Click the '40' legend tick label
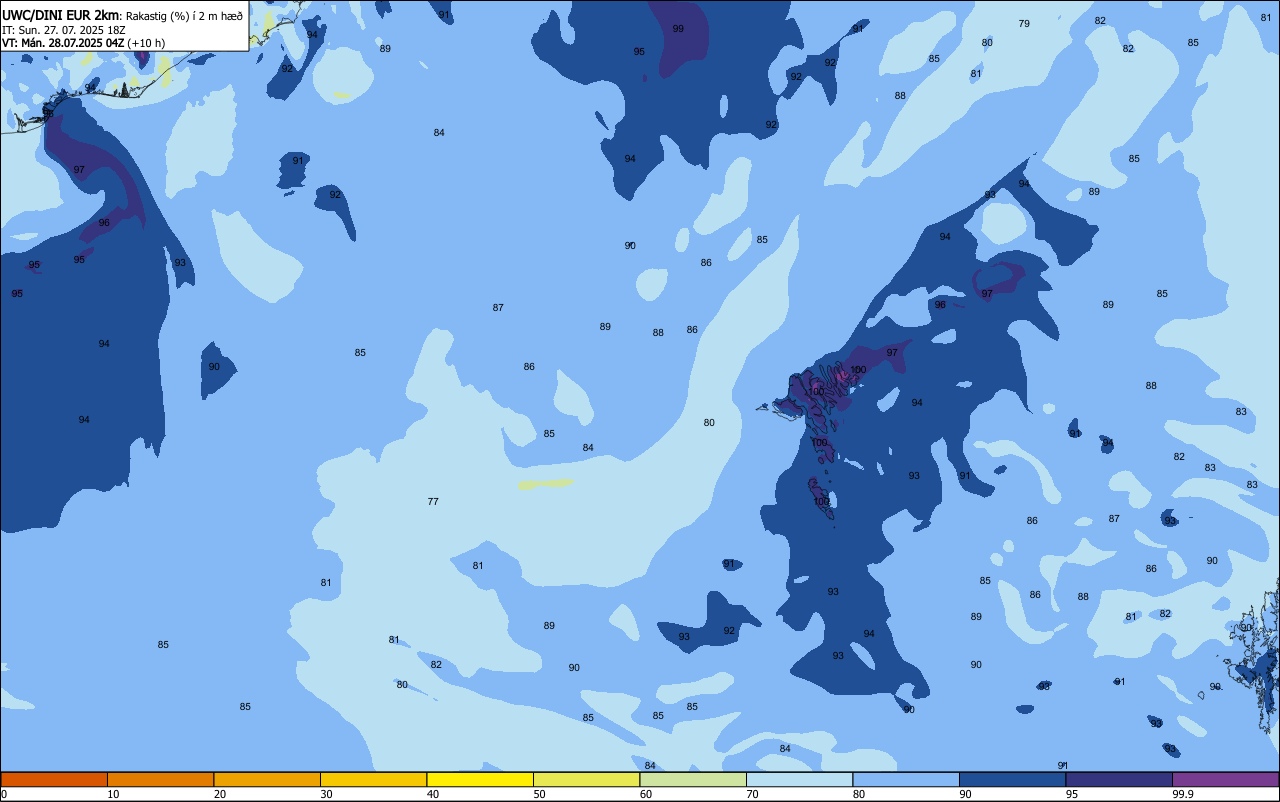The image size is (1280, 802). 432,794
